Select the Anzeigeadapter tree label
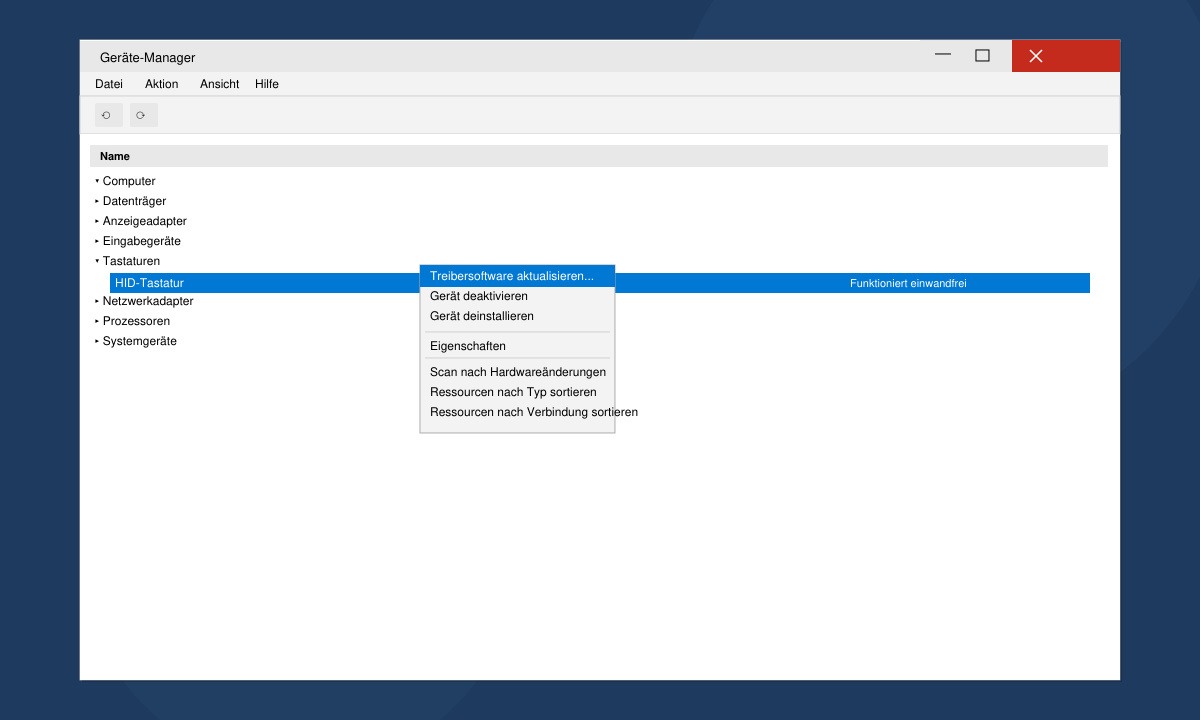Screen dimensions: 1200x720 [145, 221]
